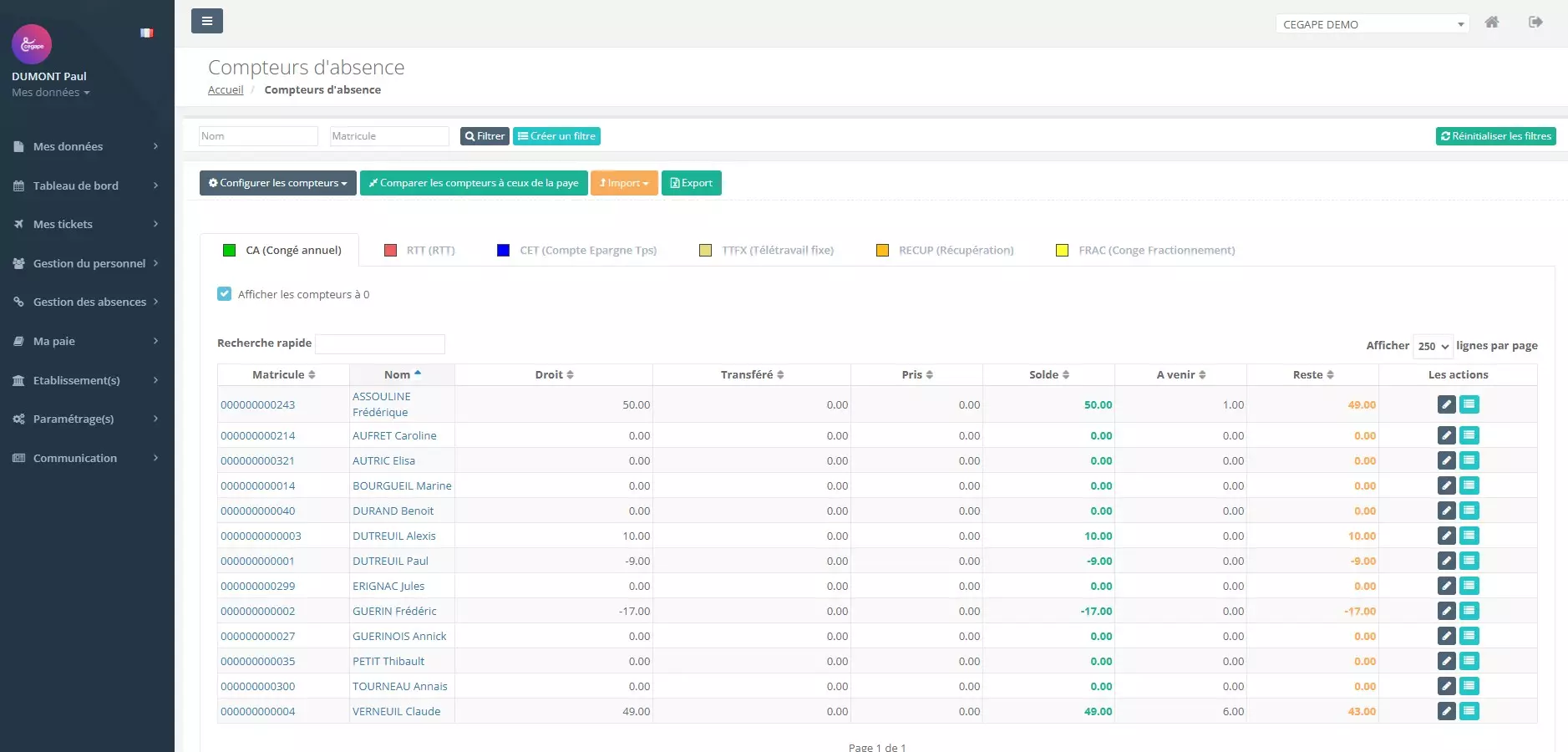
Task: Click the Filtrer button
Action: point(485,136)
